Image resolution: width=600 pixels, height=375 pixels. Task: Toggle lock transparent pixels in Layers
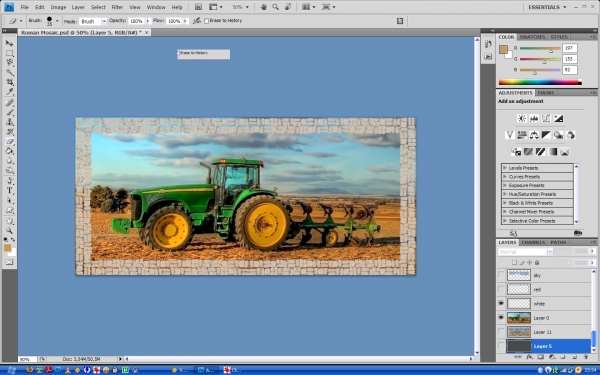[514, 262]
